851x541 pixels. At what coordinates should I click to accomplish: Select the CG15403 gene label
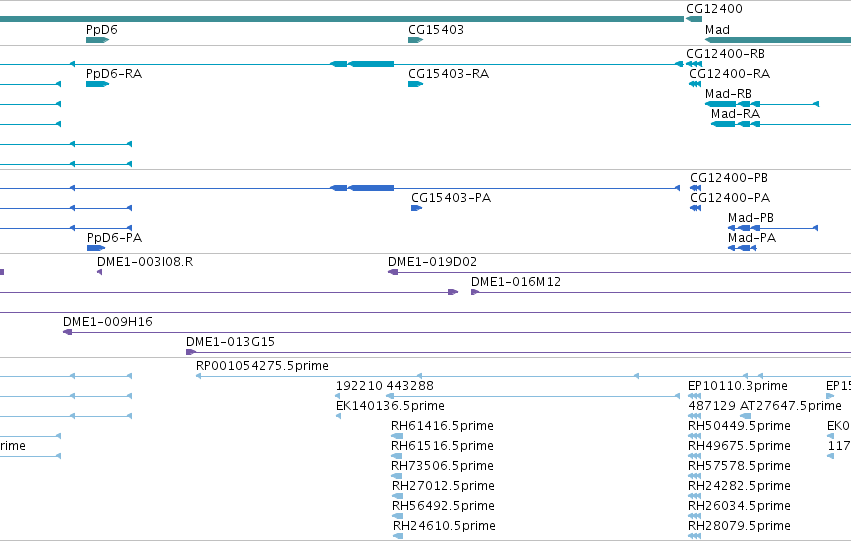click(436, 29)
